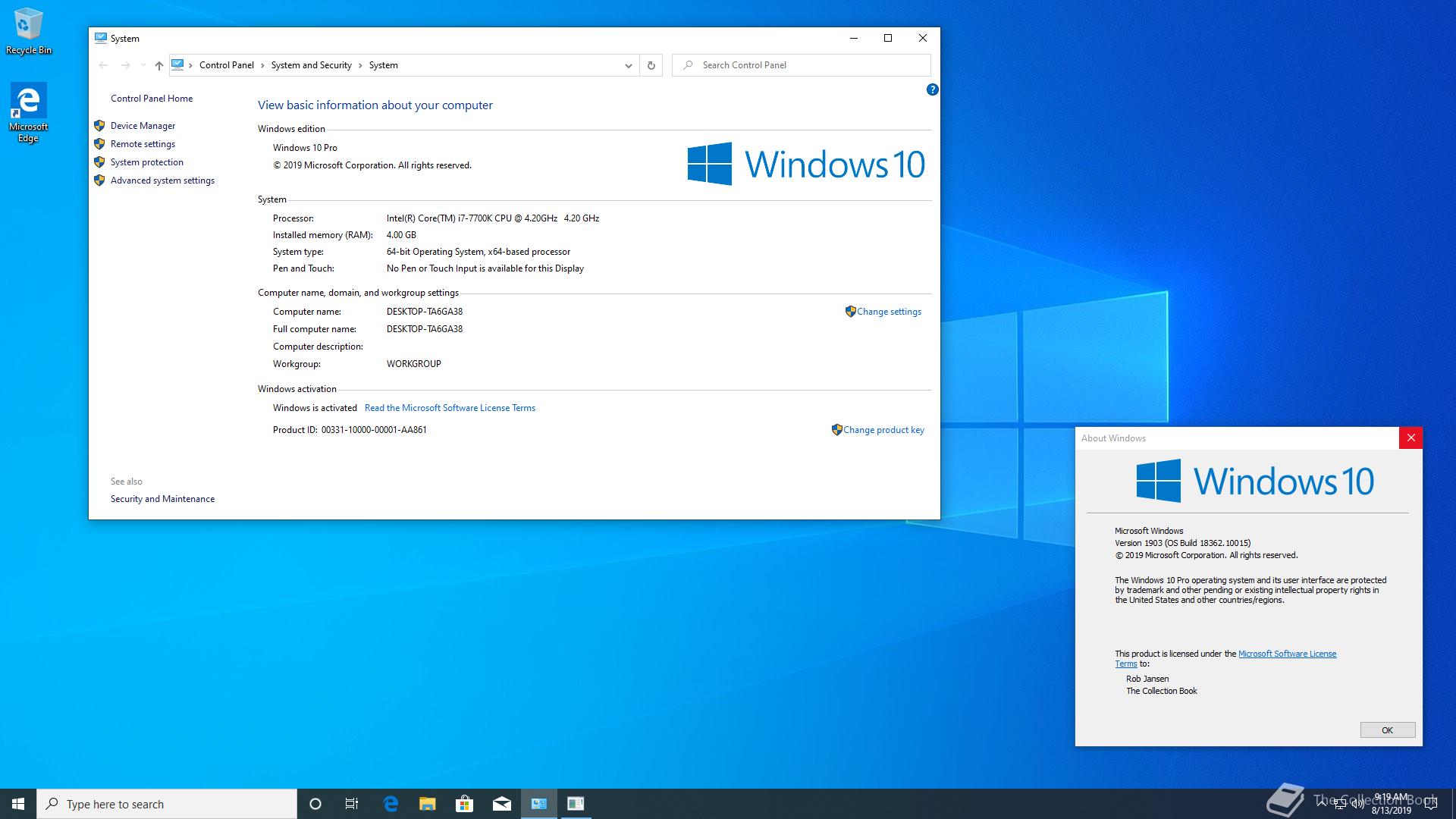The image size is (1456, 819).
Task: Open Microsoft Software License link in About Windows
Action: click(x=1287, y=654)
